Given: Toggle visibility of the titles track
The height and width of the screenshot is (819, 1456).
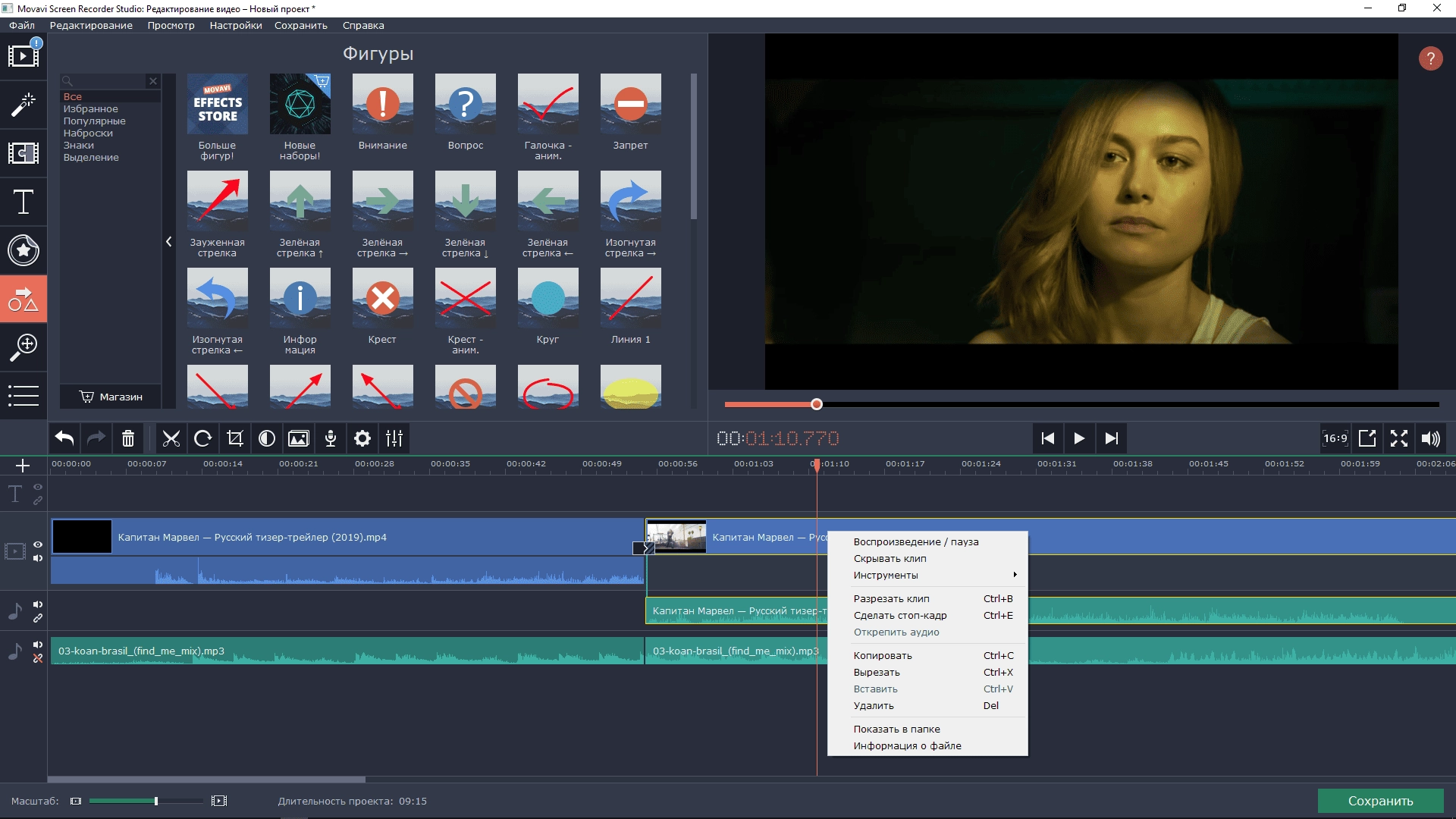Looking at the screenshot, I should tap(38, 487).
